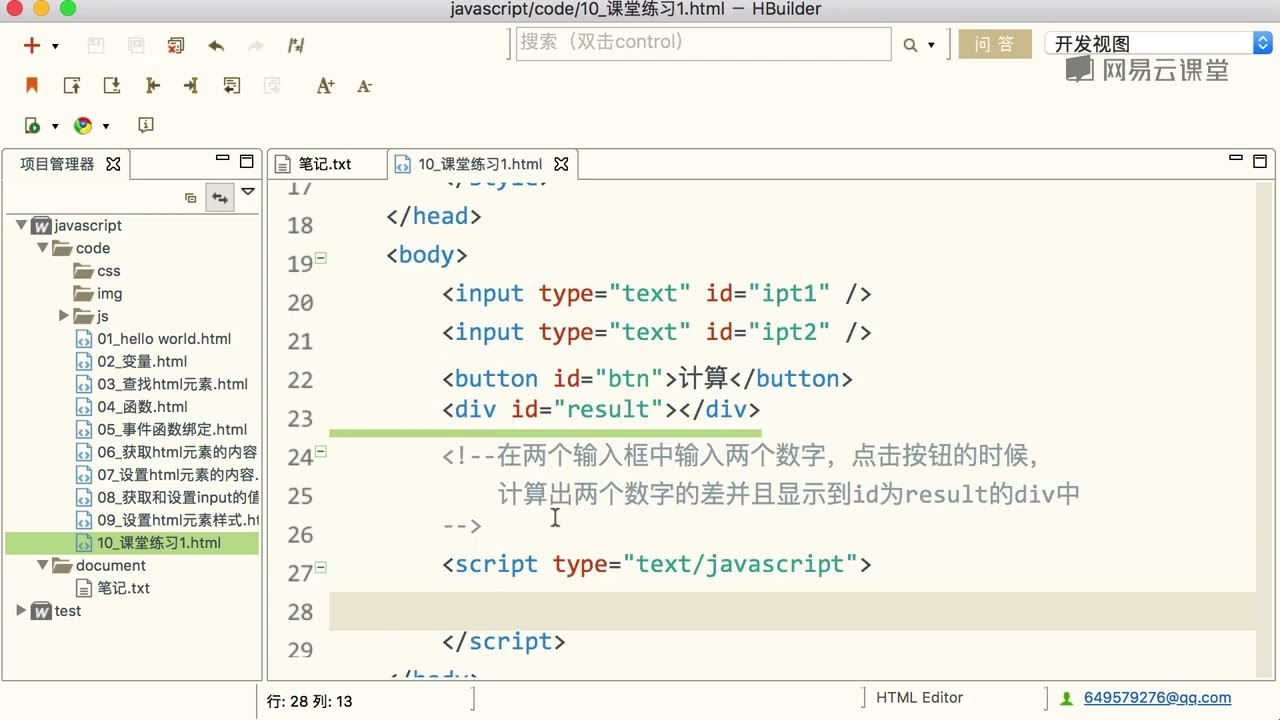Screen dimensions: 1280x720
Task: Click the Save toolbar icon
Action: point(96,45)
